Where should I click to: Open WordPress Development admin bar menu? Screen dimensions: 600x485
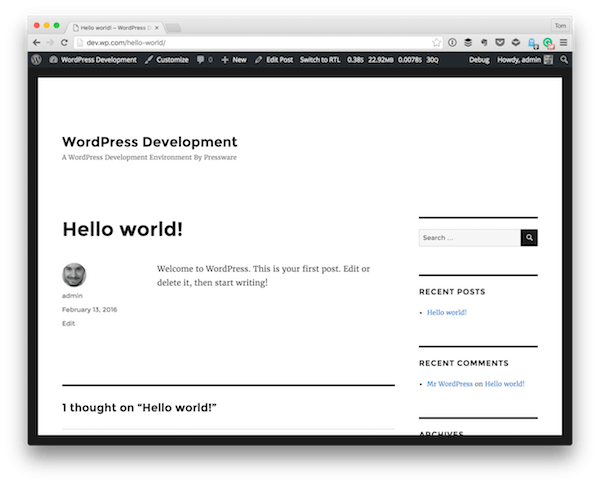pos(93,60)
